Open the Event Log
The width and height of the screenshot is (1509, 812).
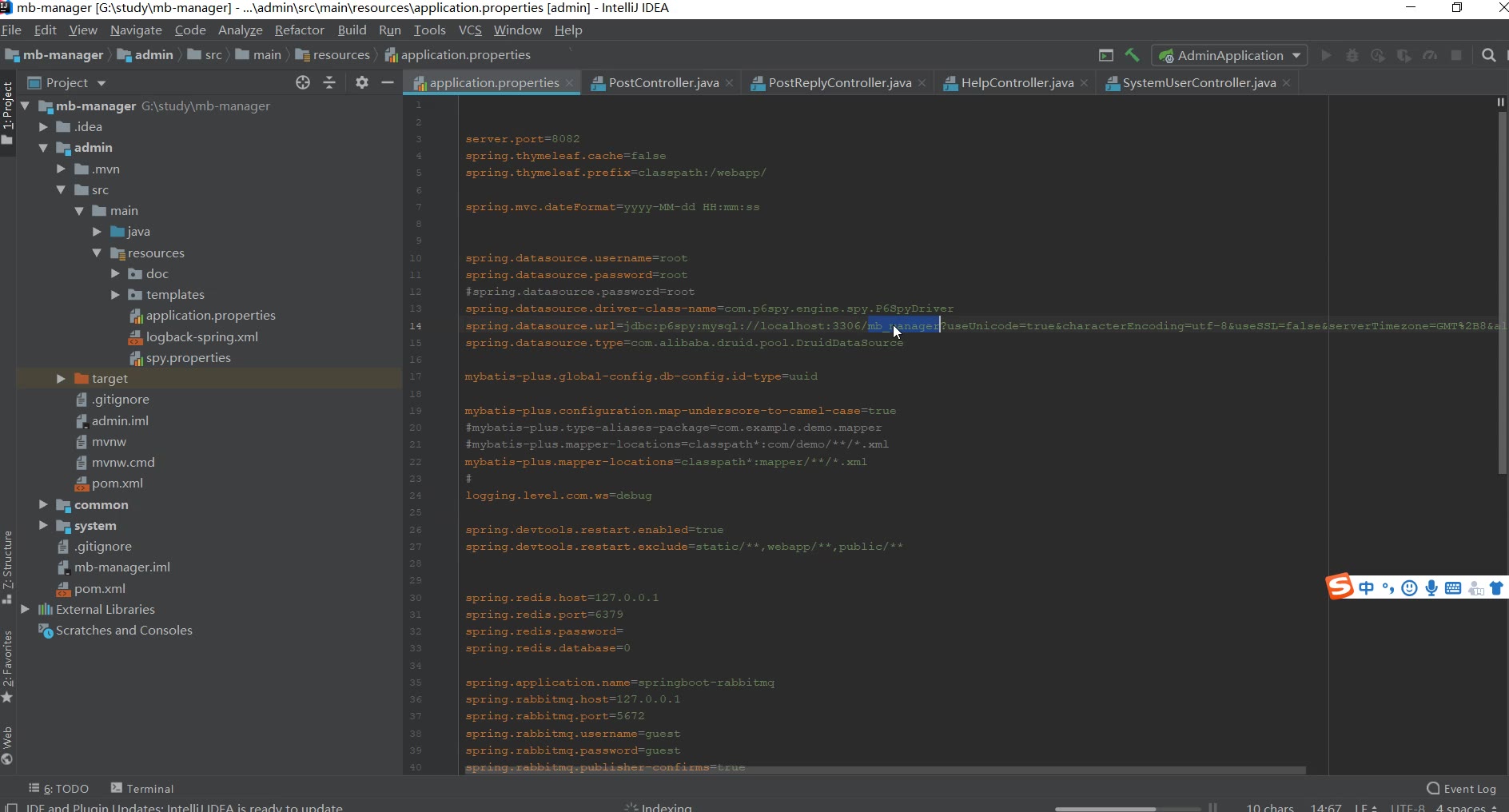1461,788
